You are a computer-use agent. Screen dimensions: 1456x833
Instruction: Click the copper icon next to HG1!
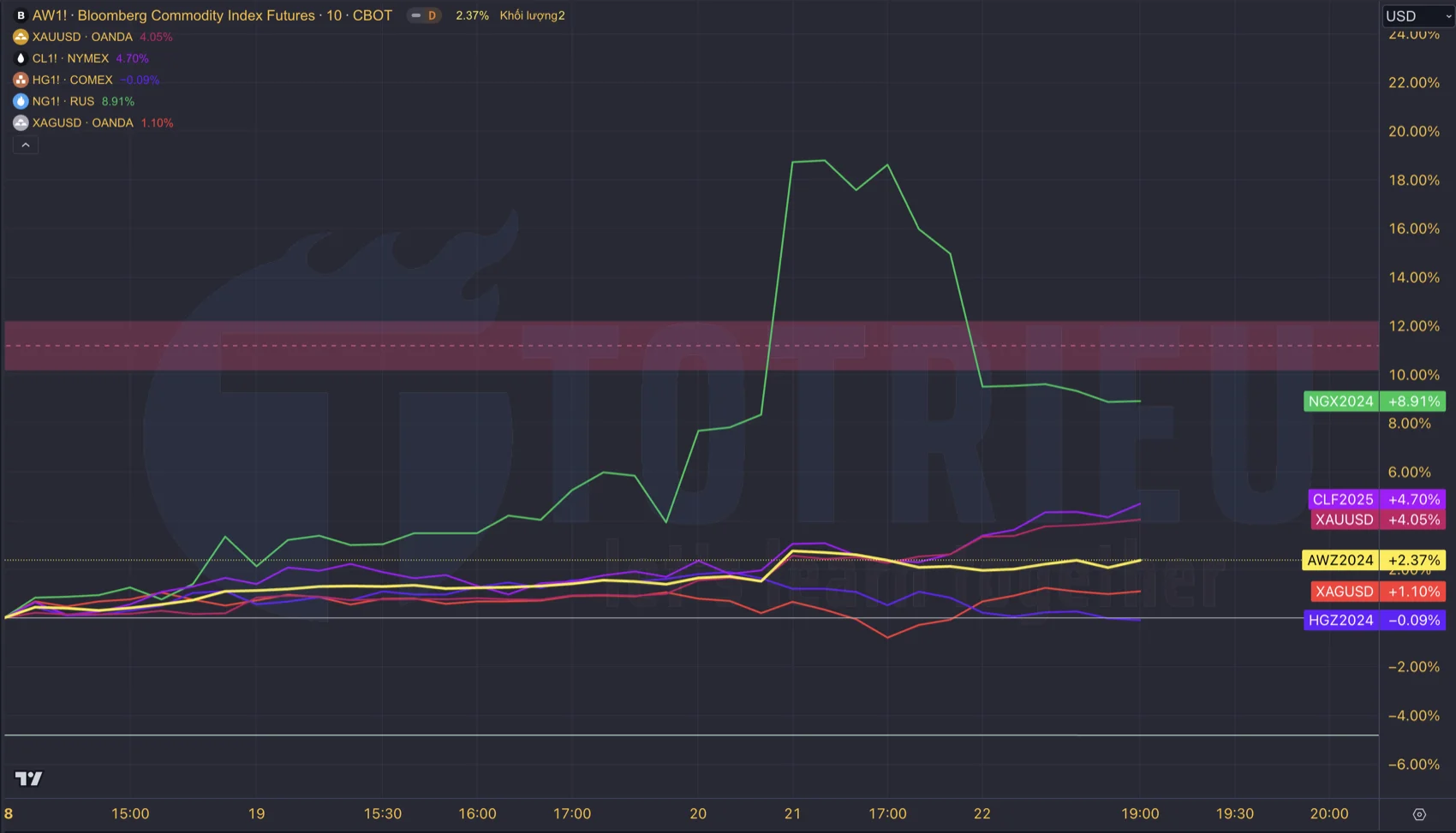[x=21, y=80]
